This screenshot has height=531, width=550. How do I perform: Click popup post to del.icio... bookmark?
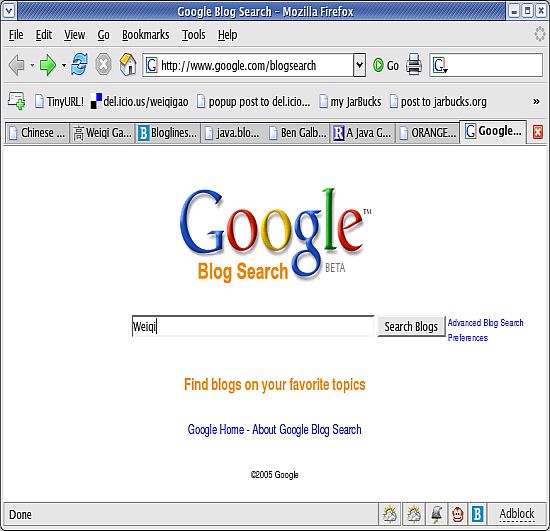[x=253, y=102]
